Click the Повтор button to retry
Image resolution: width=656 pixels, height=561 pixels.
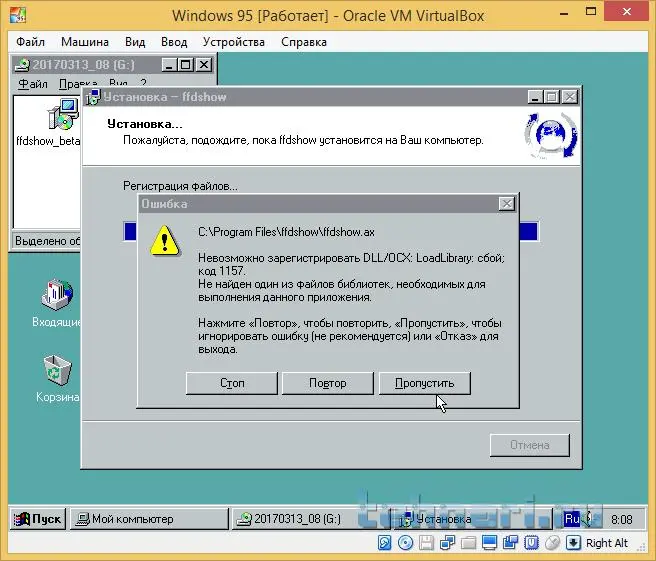coord(328,383)
